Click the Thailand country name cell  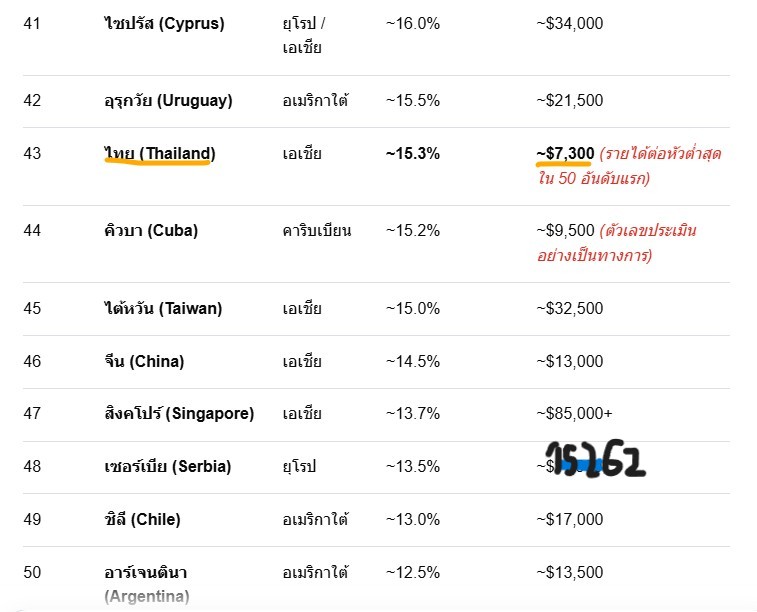click(160, 153)
